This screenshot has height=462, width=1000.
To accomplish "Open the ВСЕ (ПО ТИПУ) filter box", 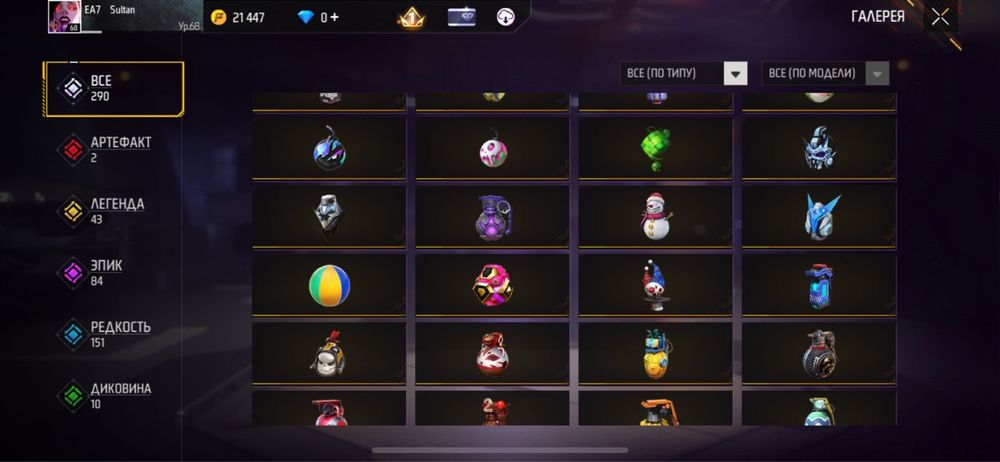I will [x=684, y=73].
